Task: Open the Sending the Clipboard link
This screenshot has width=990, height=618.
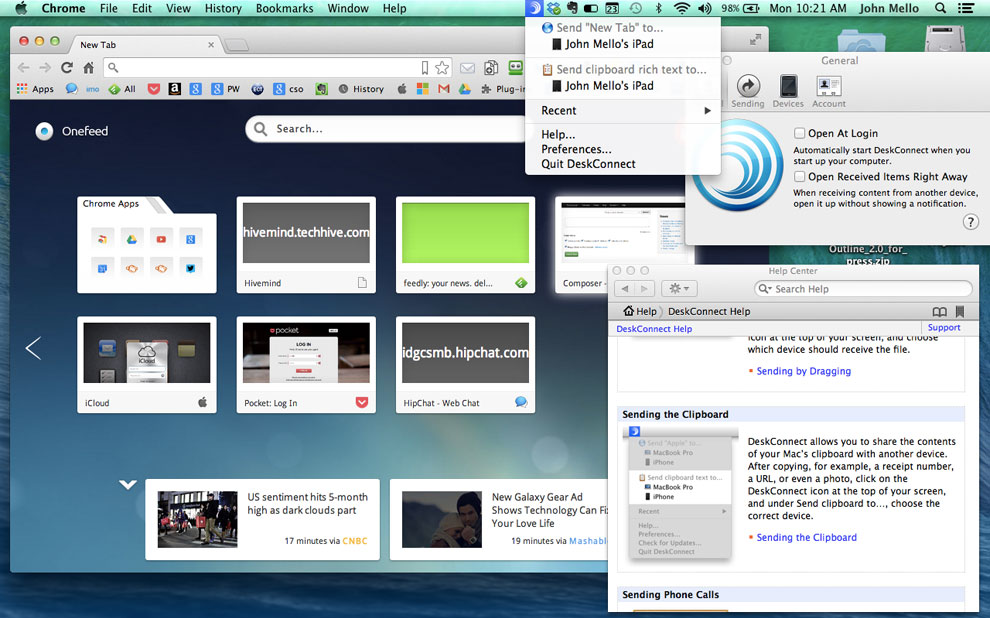Action: coord(806,538)
